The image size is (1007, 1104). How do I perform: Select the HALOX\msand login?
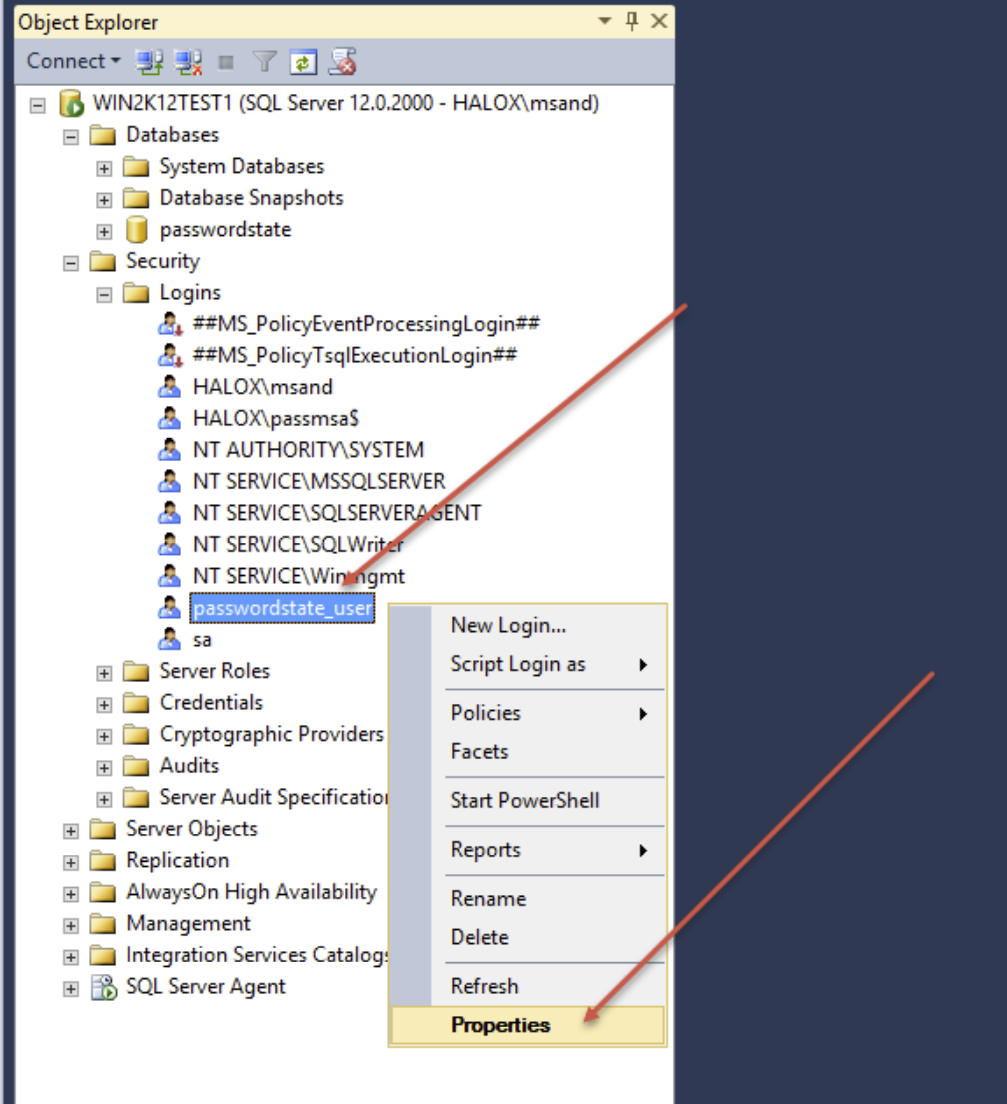(263, 387)
